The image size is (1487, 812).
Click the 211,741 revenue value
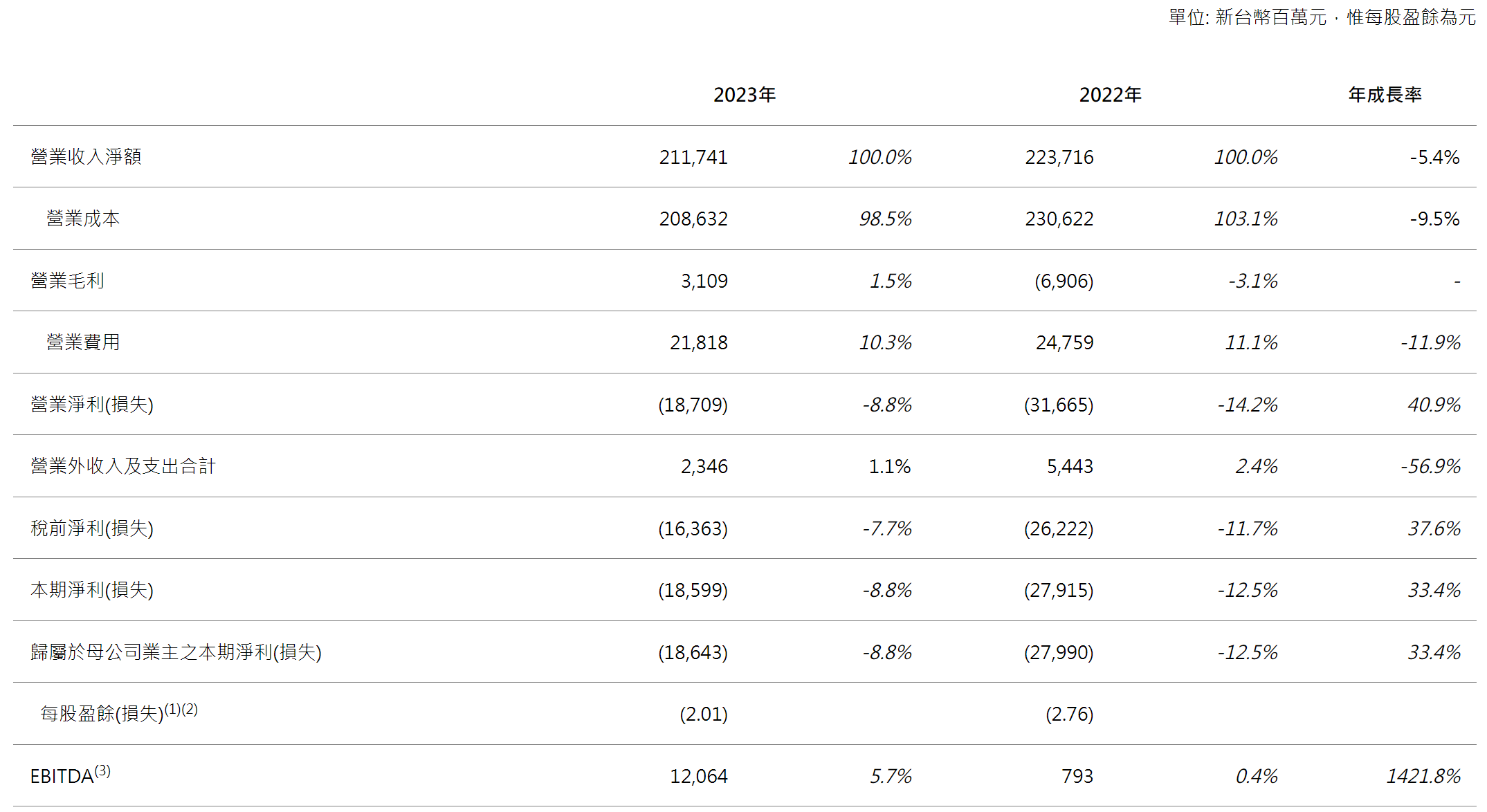coord(693,158)
